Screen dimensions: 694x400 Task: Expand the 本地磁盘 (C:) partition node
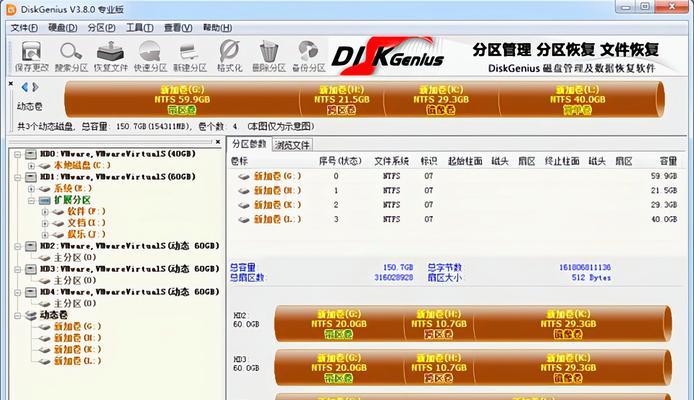[x=31, y=166]
